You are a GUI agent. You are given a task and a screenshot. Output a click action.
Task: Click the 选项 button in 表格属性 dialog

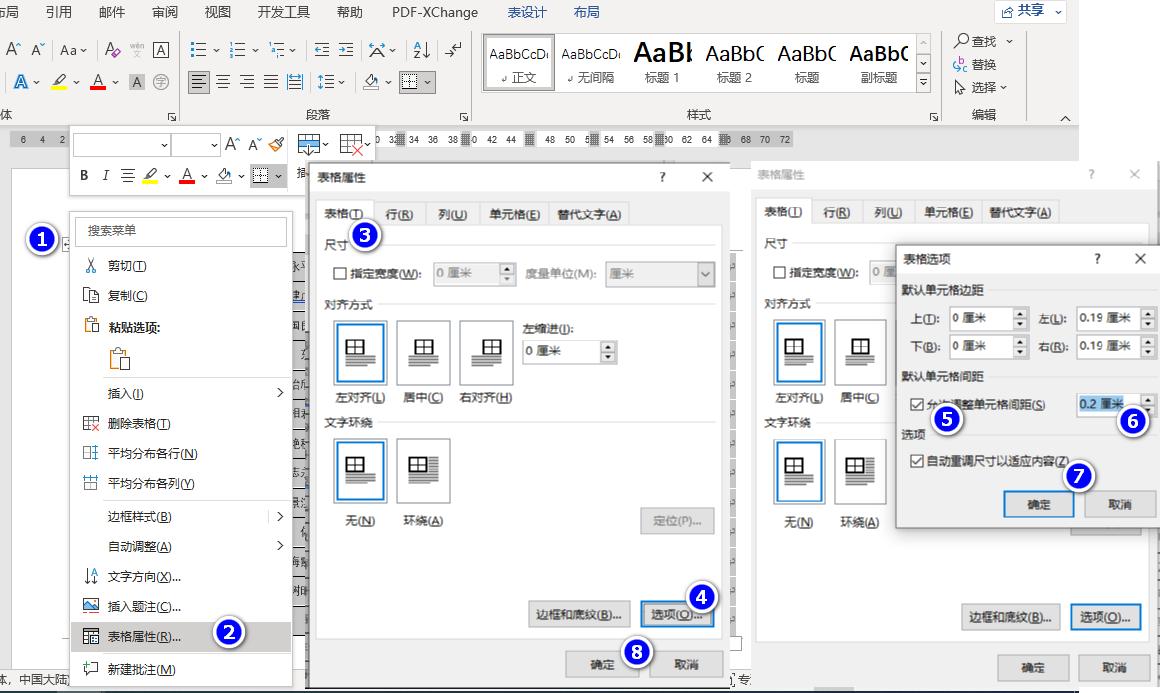676,614
